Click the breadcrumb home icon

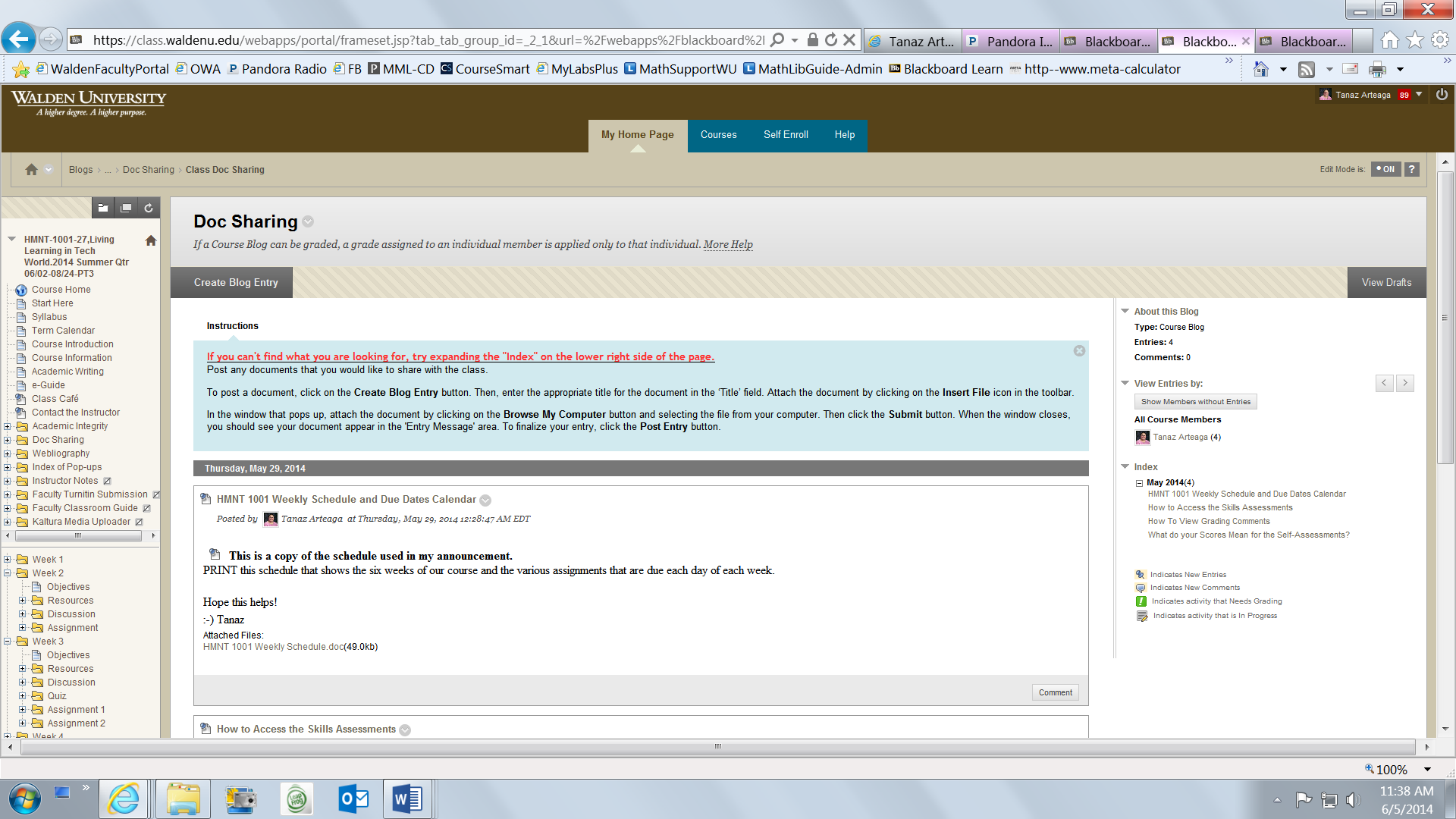click(31, 170)
